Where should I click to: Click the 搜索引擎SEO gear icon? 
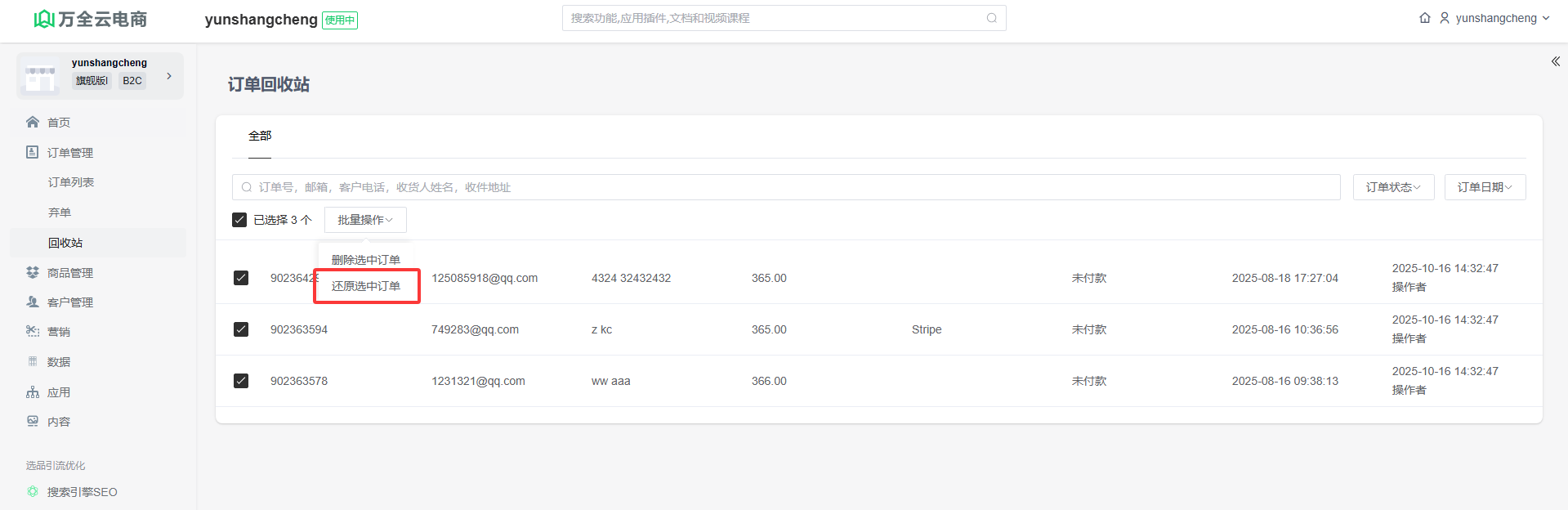tap(33, 491)
